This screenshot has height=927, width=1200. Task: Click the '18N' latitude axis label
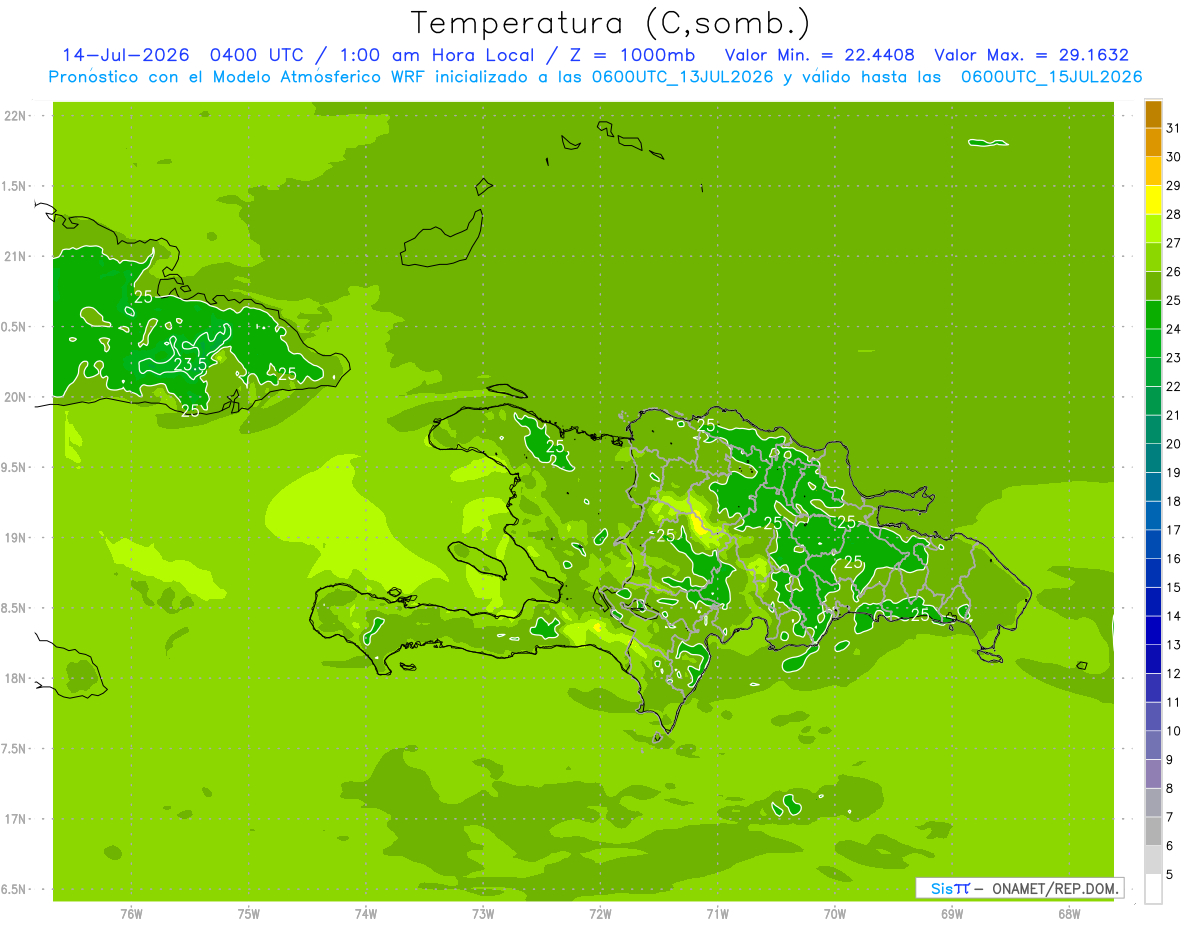[14, 678]
